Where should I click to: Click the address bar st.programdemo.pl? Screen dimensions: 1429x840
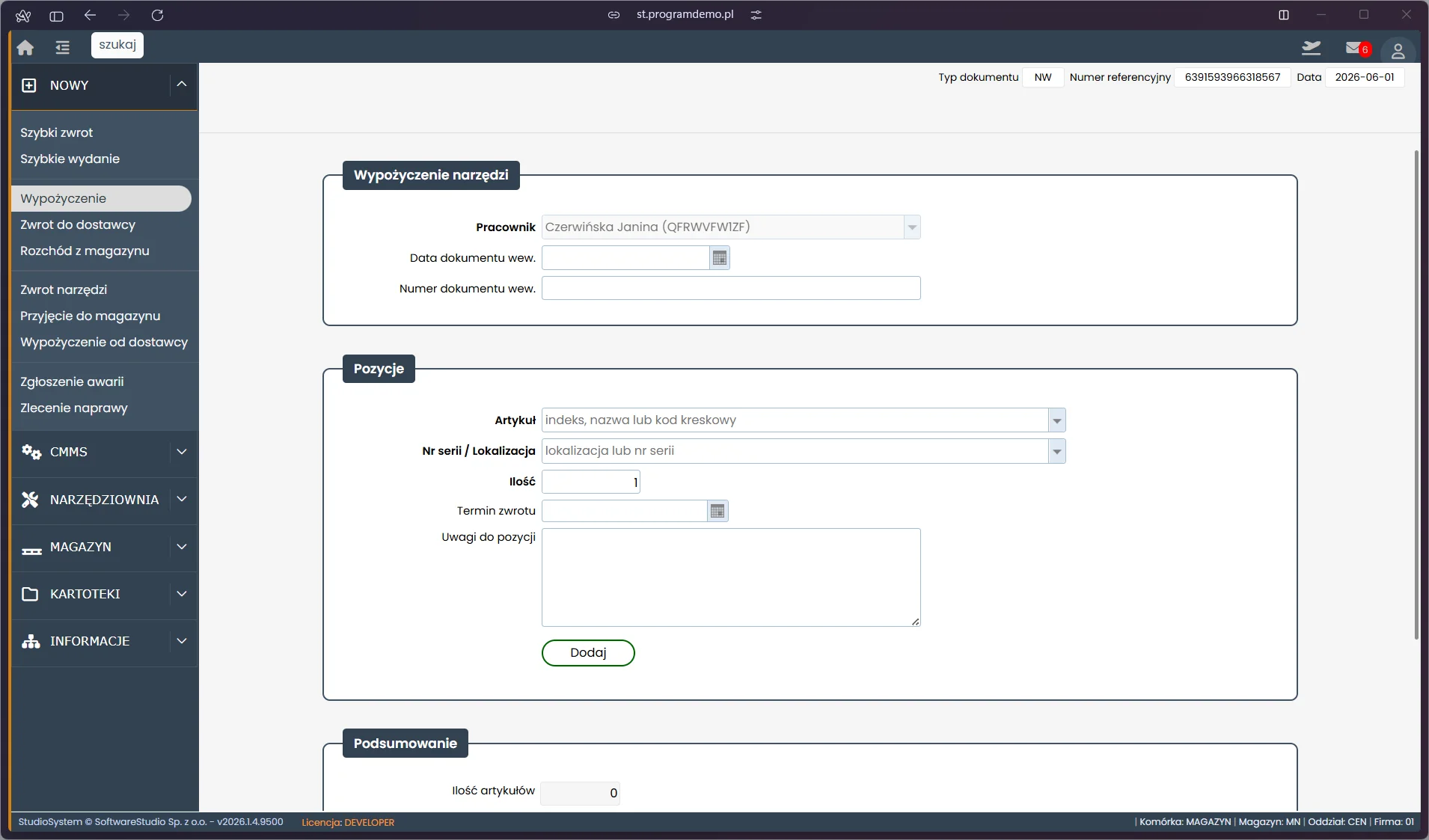685,14
